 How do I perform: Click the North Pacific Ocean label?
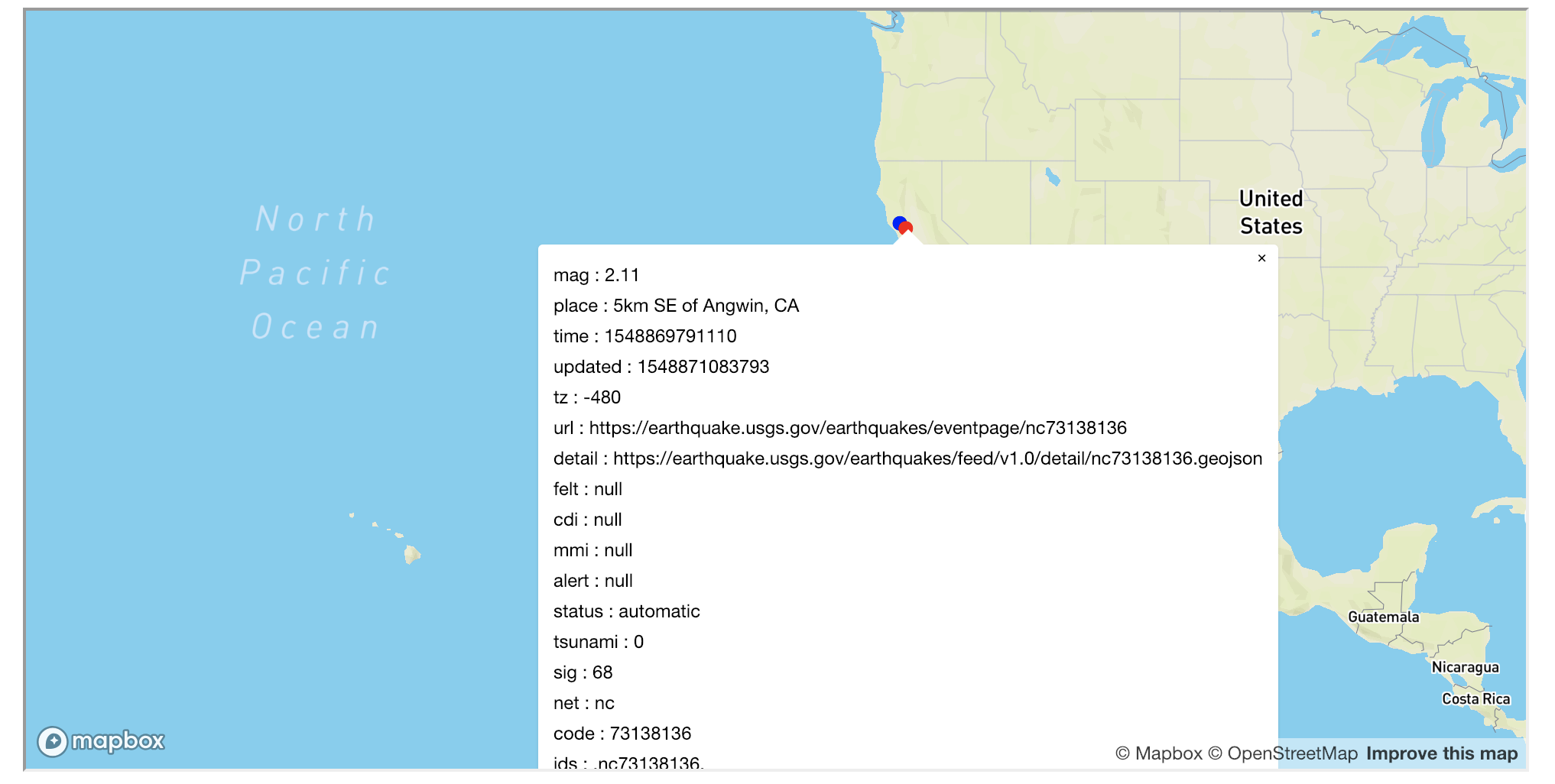point(314,271)
